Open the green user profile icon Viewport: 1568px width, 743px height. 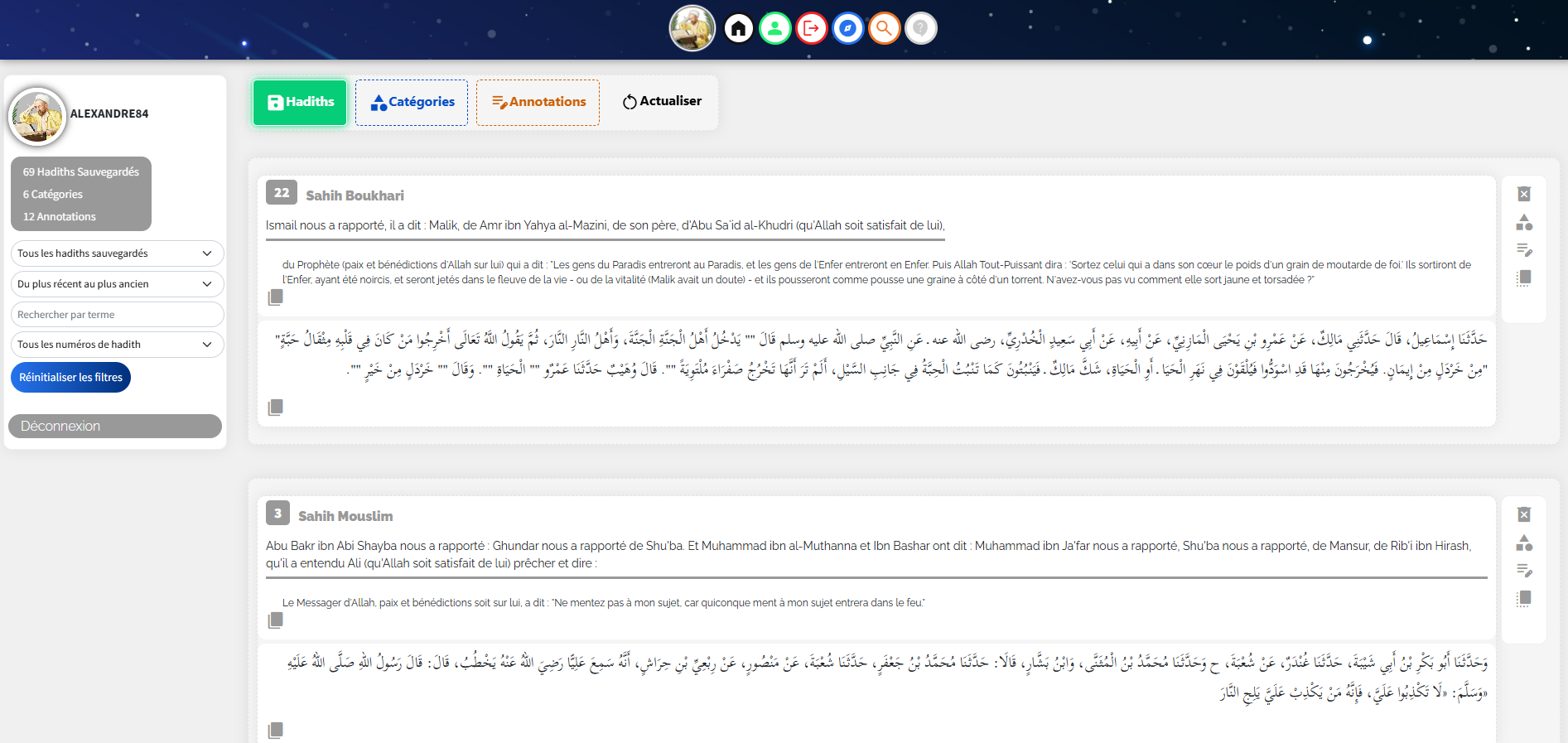tap(774, 29)
